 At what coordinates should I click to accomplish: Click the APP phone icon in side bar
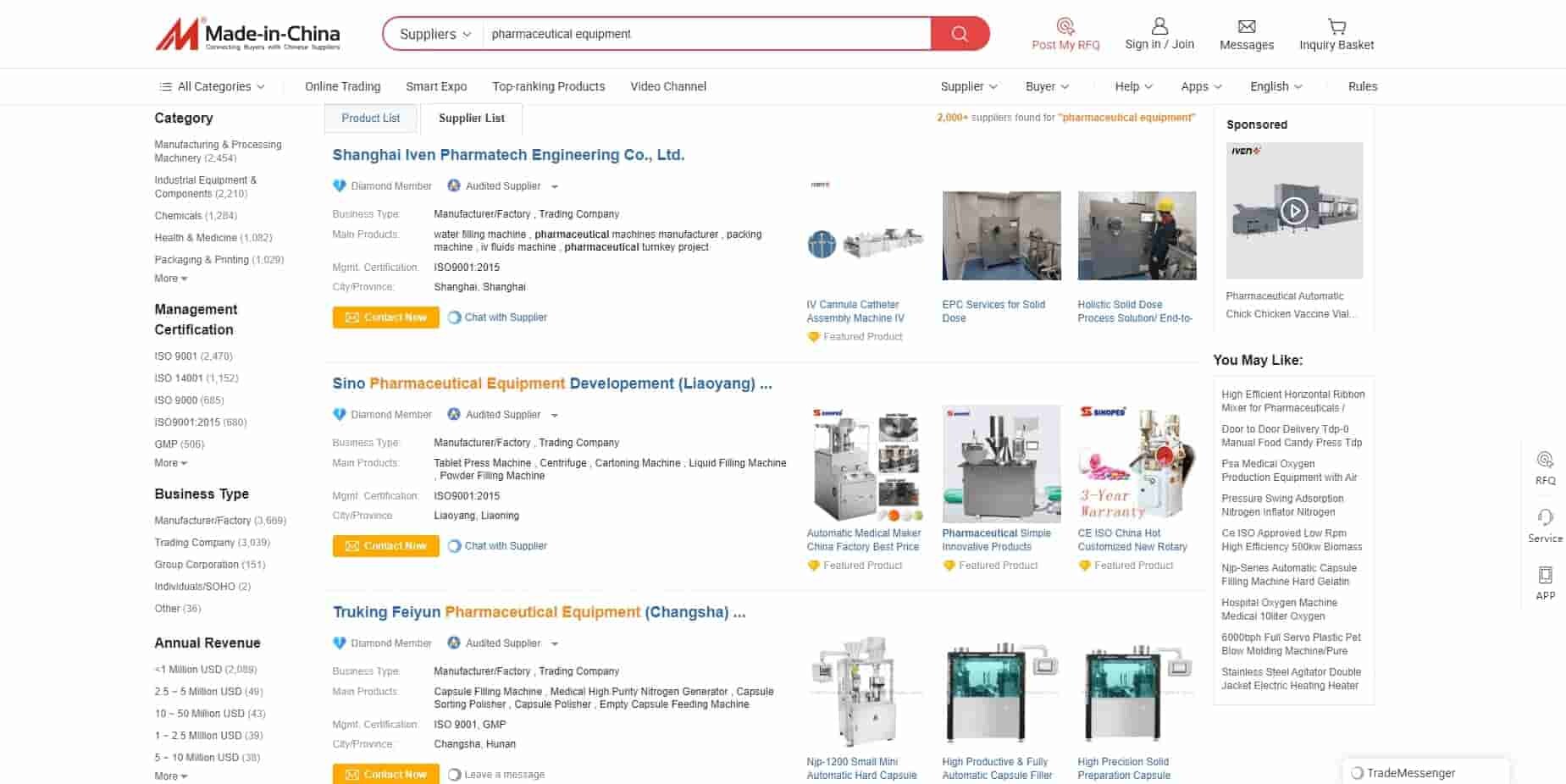(x=1545, y=576)
